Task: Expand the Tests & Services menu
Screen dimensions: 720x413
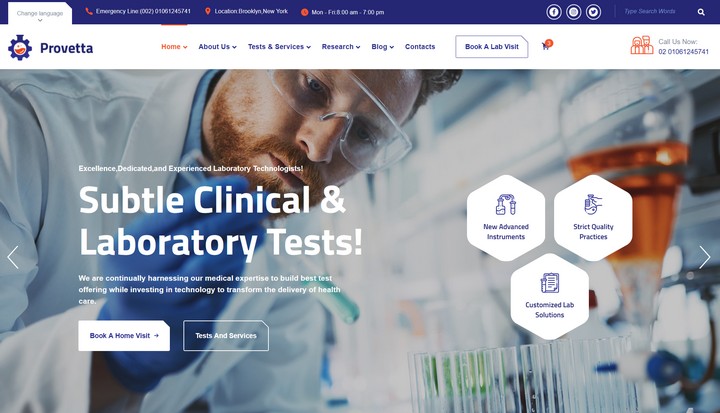Action: [279, 46]
